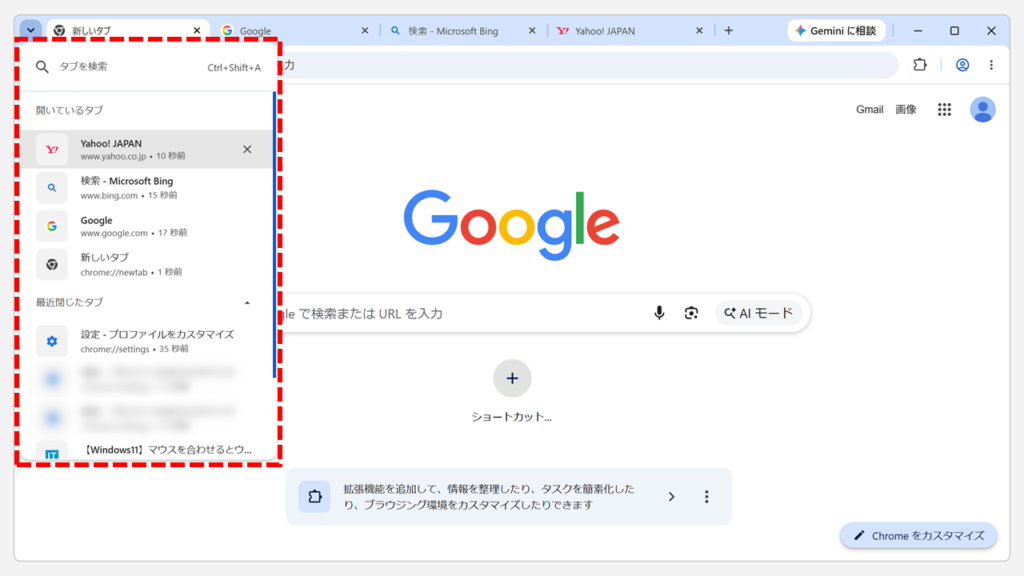Image resolution: width=1024 pixels, height=576 pixels.
Task: Collapse the 最近閉じたタブ section
Action: 247,303
